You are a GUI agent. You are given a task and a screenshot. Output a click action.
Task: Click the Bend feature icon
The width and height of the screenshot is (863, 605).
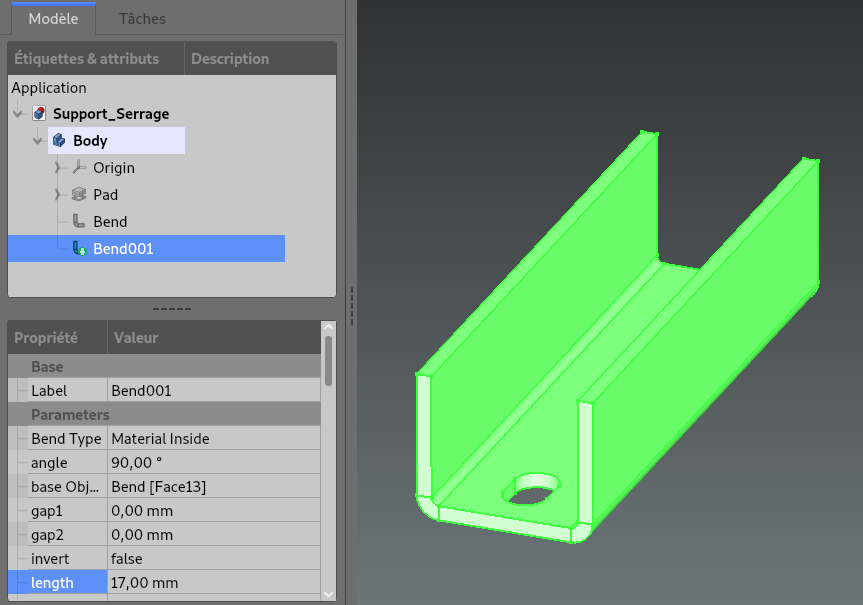79,222
